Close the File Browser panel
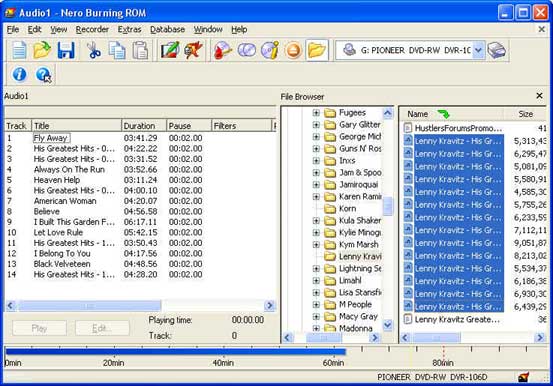This screenshot has width=553, height=386. 539,96
